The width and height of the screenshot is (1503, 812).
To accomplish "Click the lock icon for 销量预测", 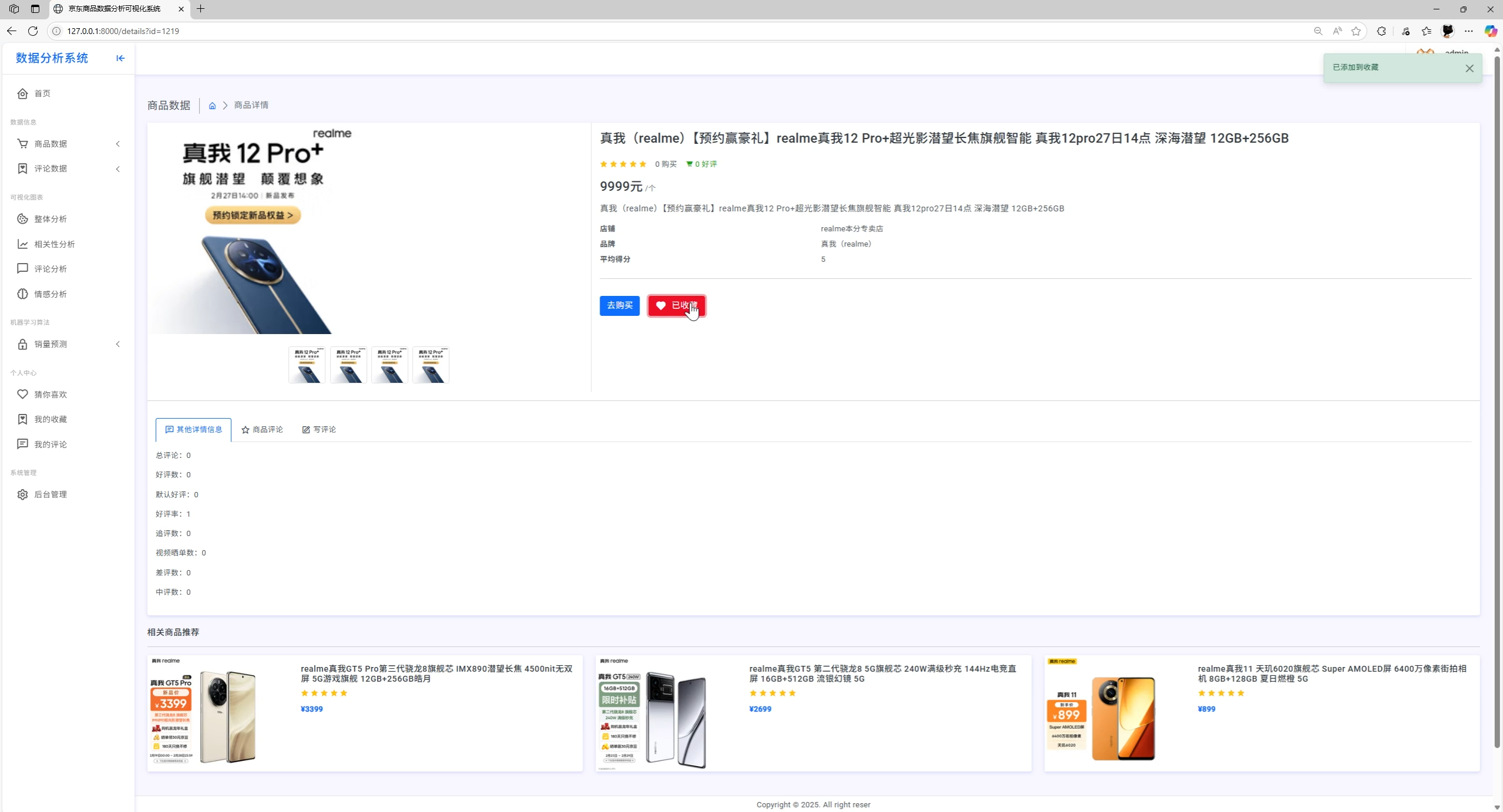I will click(x=22, y=344).
